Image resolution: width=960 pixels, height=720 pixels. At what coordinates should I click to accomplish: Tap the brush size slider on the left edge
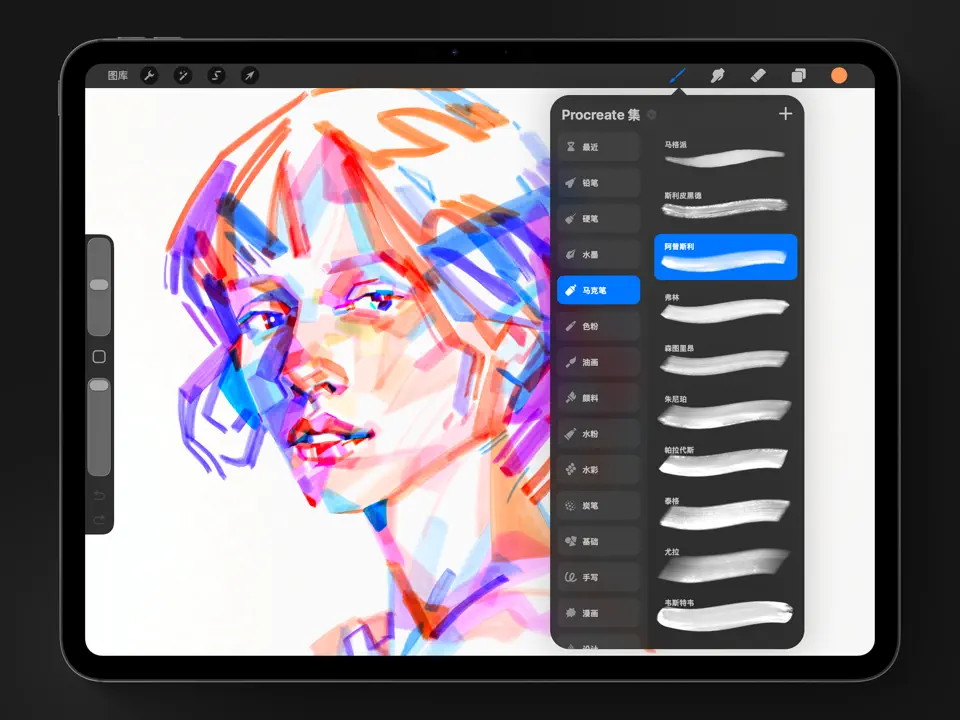tap(98, 285)
